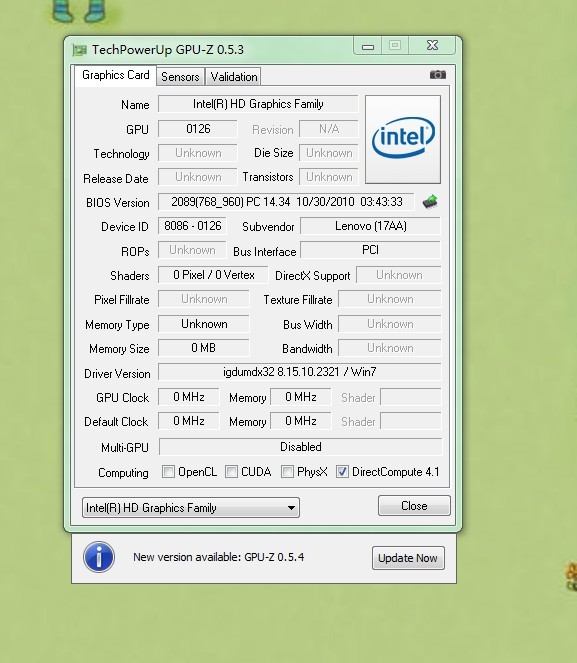Uncheck the DirectCompute 4.1 checkbox

tap(342, 471)
